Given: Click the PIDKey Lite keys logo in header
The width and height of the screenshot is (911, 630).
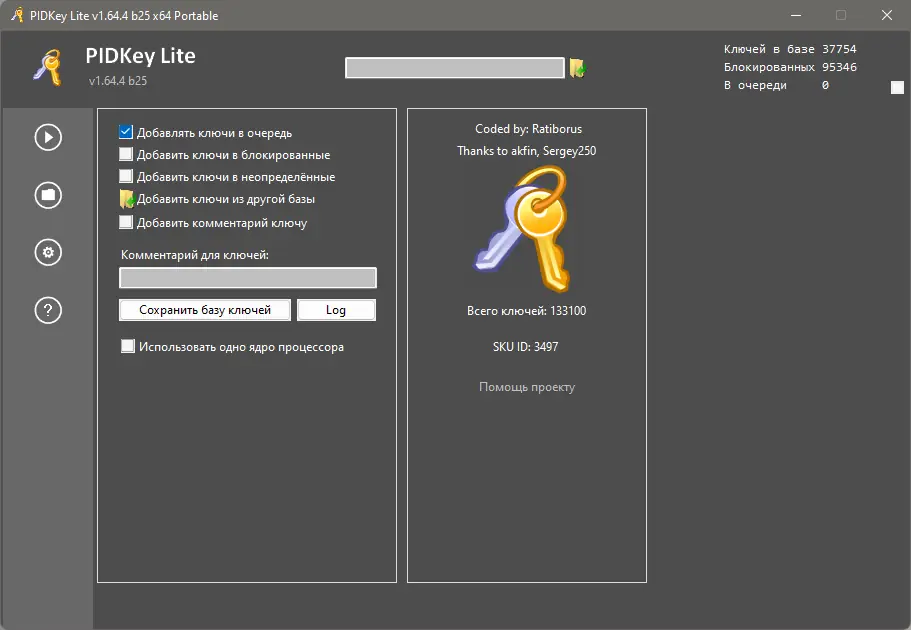Looking at the screenshot, I should pyautogui.click(x=48, y=67).
